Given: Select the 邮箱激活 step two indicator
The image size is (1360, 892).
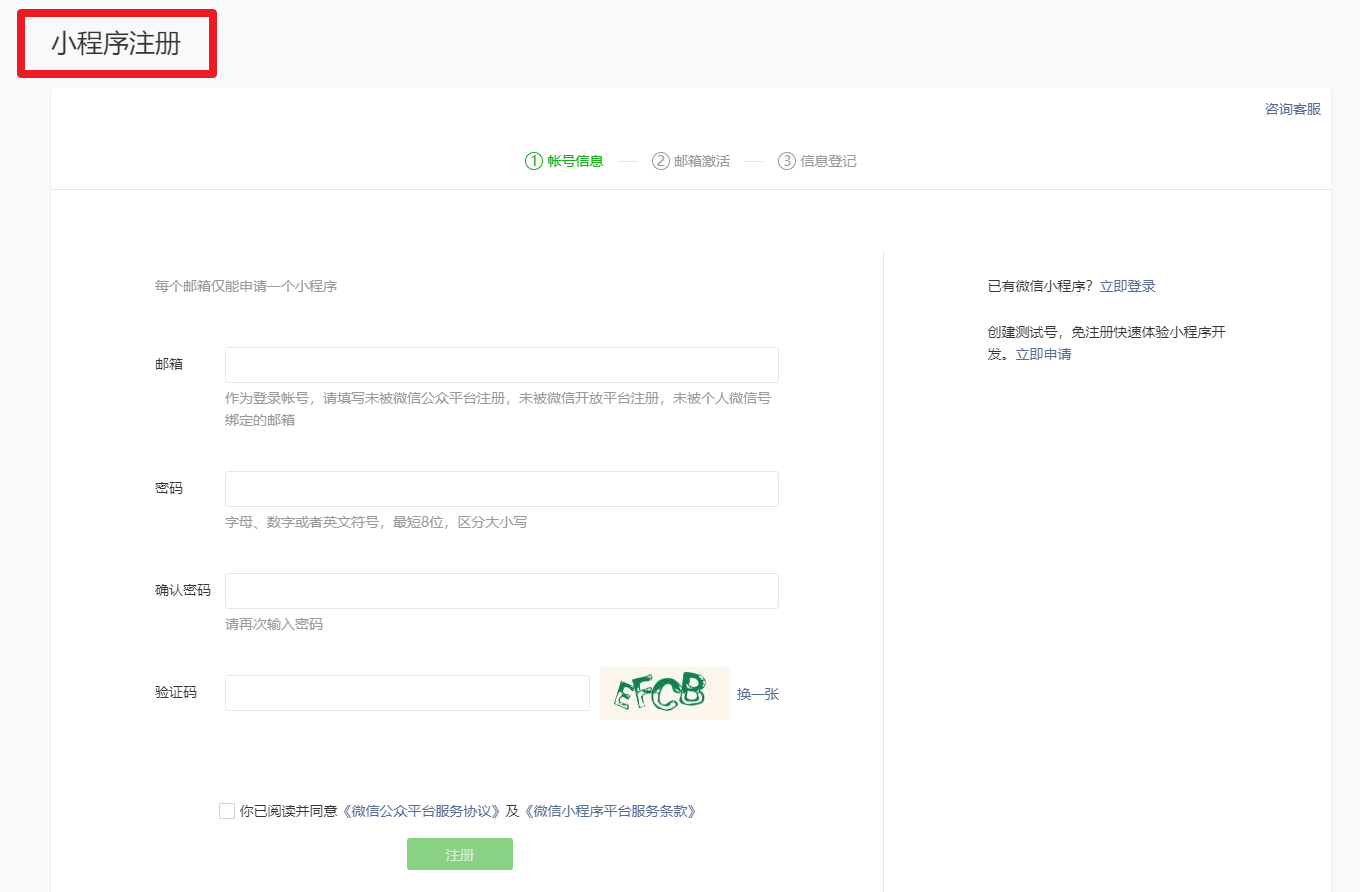Looking at the screenshot, I should pos(691,161).
